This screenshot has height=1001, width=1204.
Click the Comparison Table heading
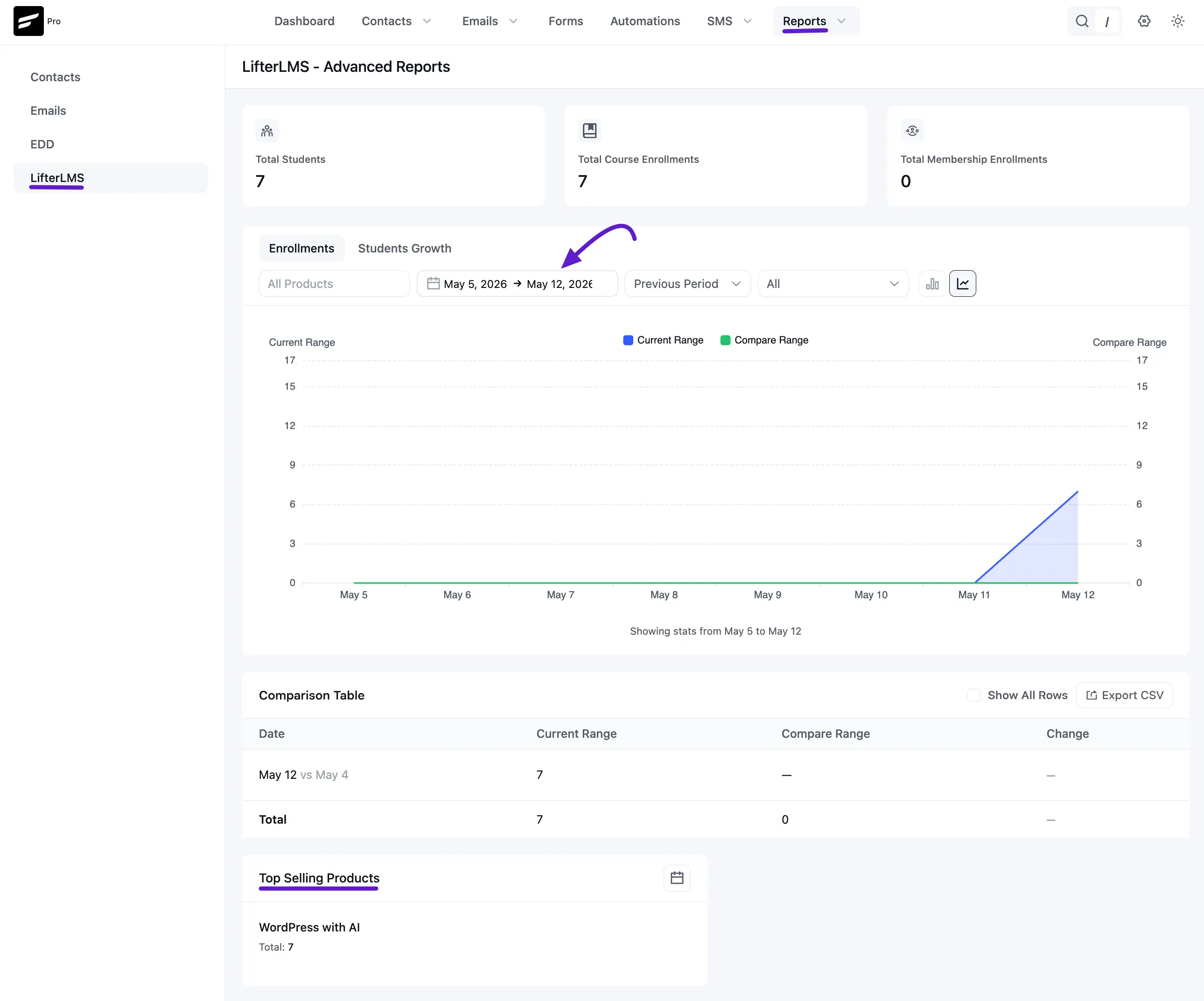pos(312,695)
